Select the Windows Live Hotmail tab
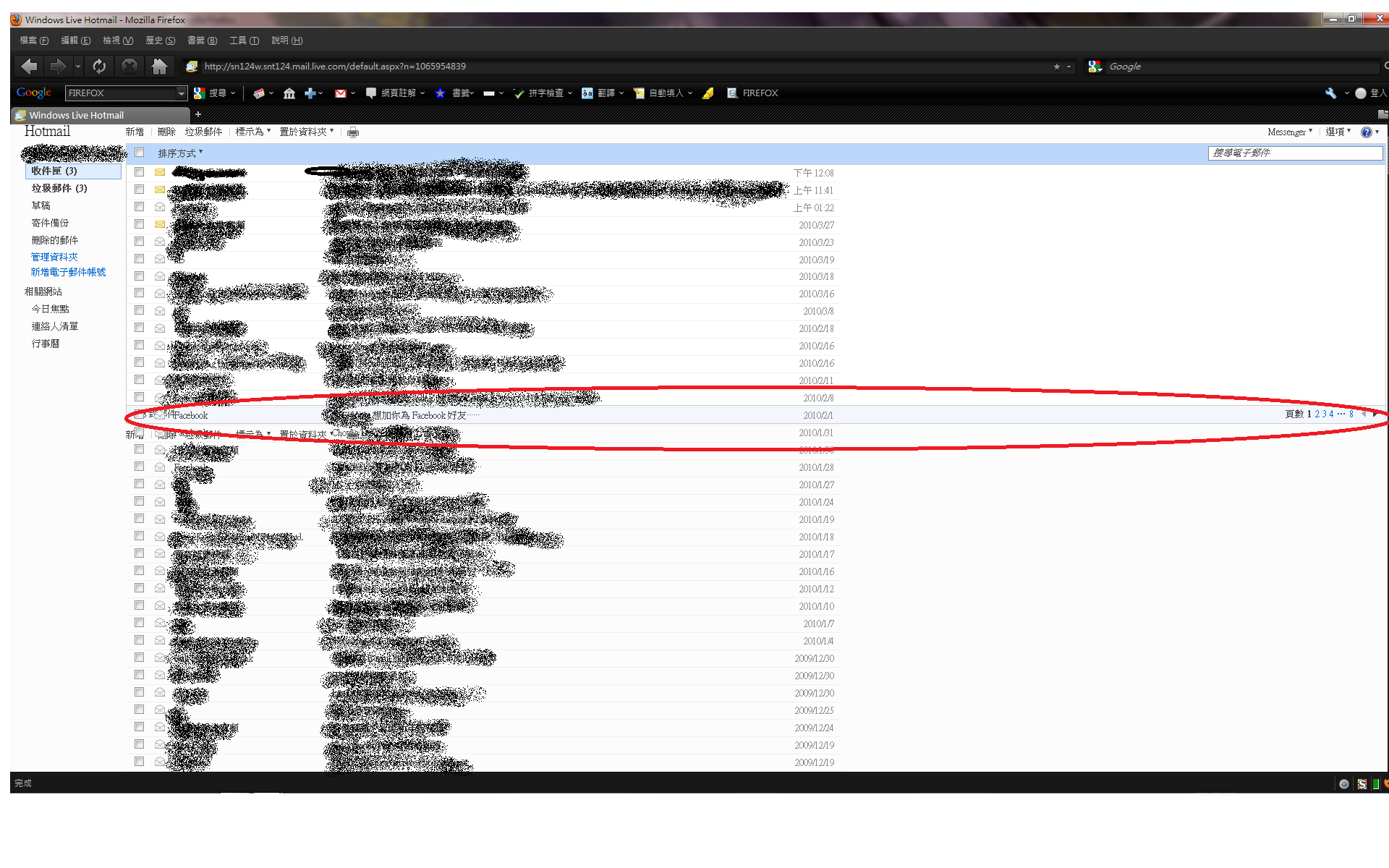Viewport: 1389px width, 868px height. (76, 115)
